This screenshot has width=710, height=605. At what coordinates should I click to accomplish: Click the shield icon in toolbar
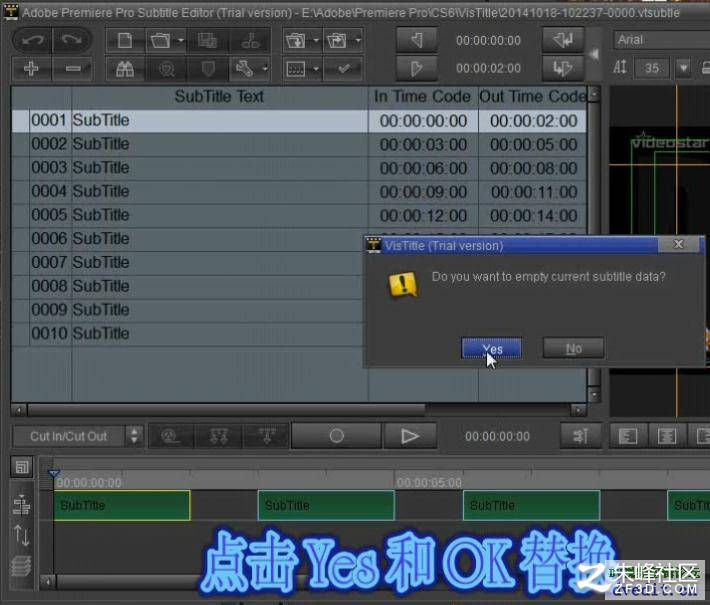click(208, 69)
